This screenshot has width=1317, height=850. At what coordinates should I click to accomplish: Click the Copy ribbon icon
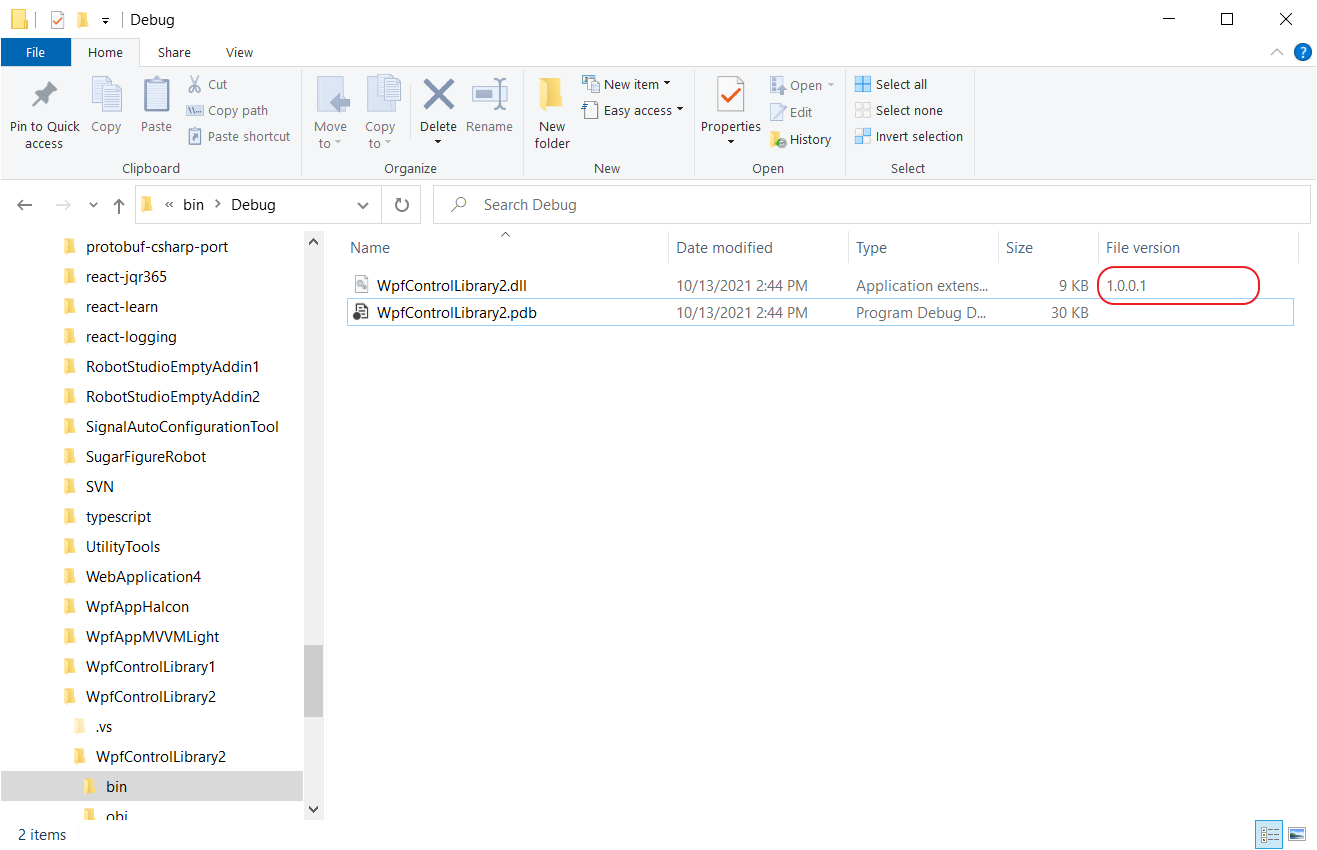[x=106, y=96]
